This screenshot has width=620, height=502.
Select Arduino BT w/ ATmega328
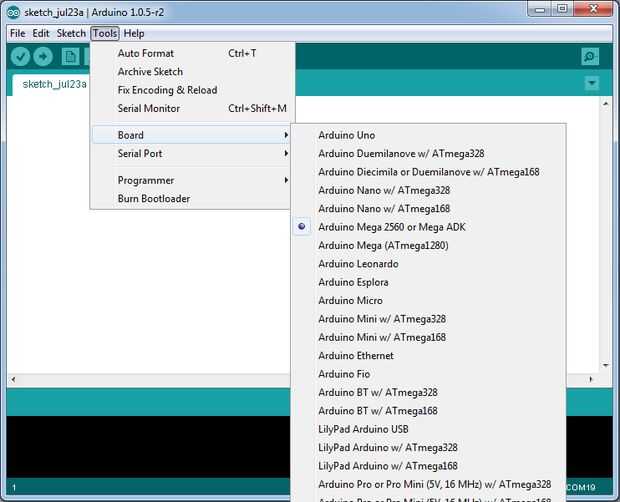pos(429,393)
